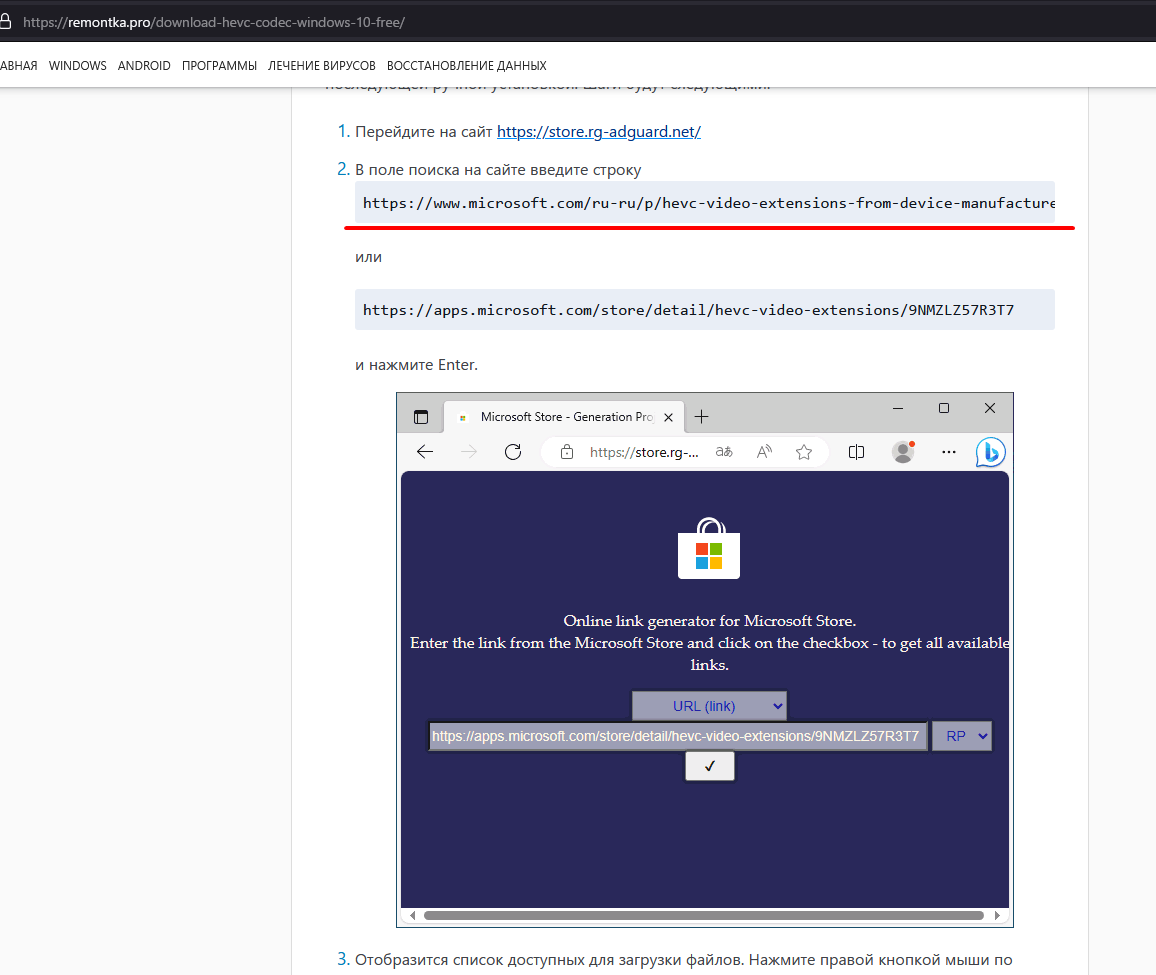Click the Online link generator heading text
This screenshot has height=975, width=1156.
tap(709, 621)
